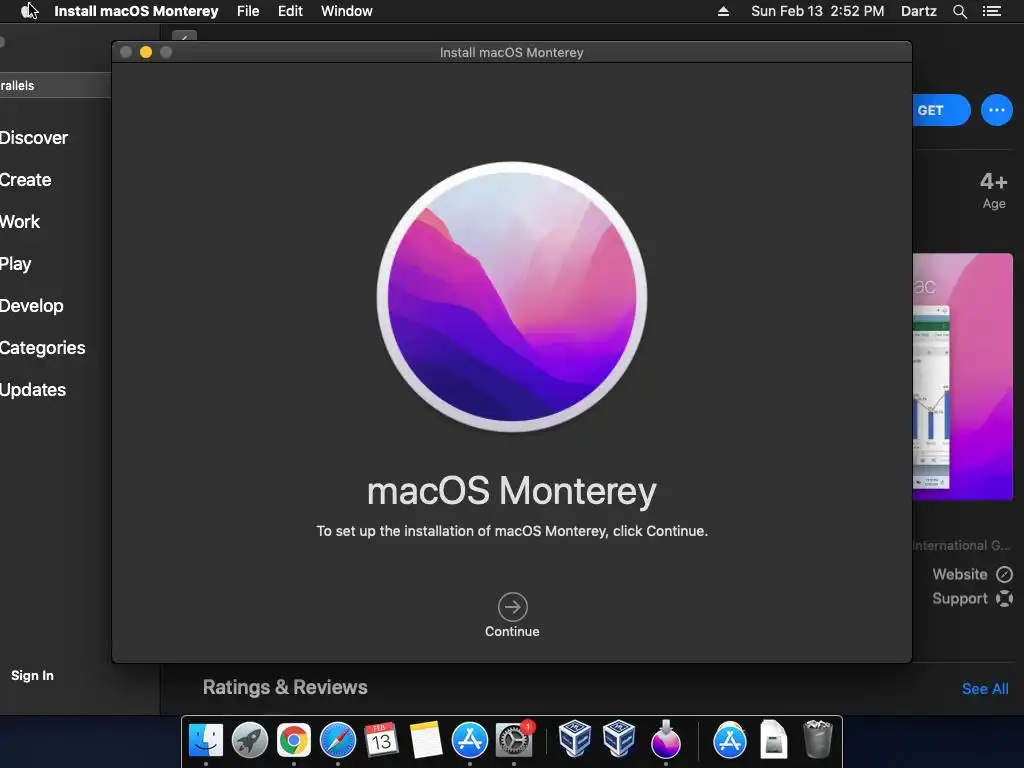
Task: Open the Dartz user menu
Action: tap(918, 11)
